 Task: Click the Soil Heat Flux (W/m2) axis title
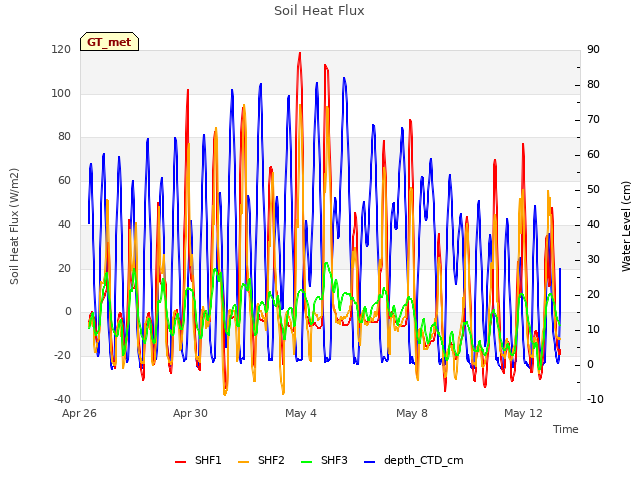(14, 226)
